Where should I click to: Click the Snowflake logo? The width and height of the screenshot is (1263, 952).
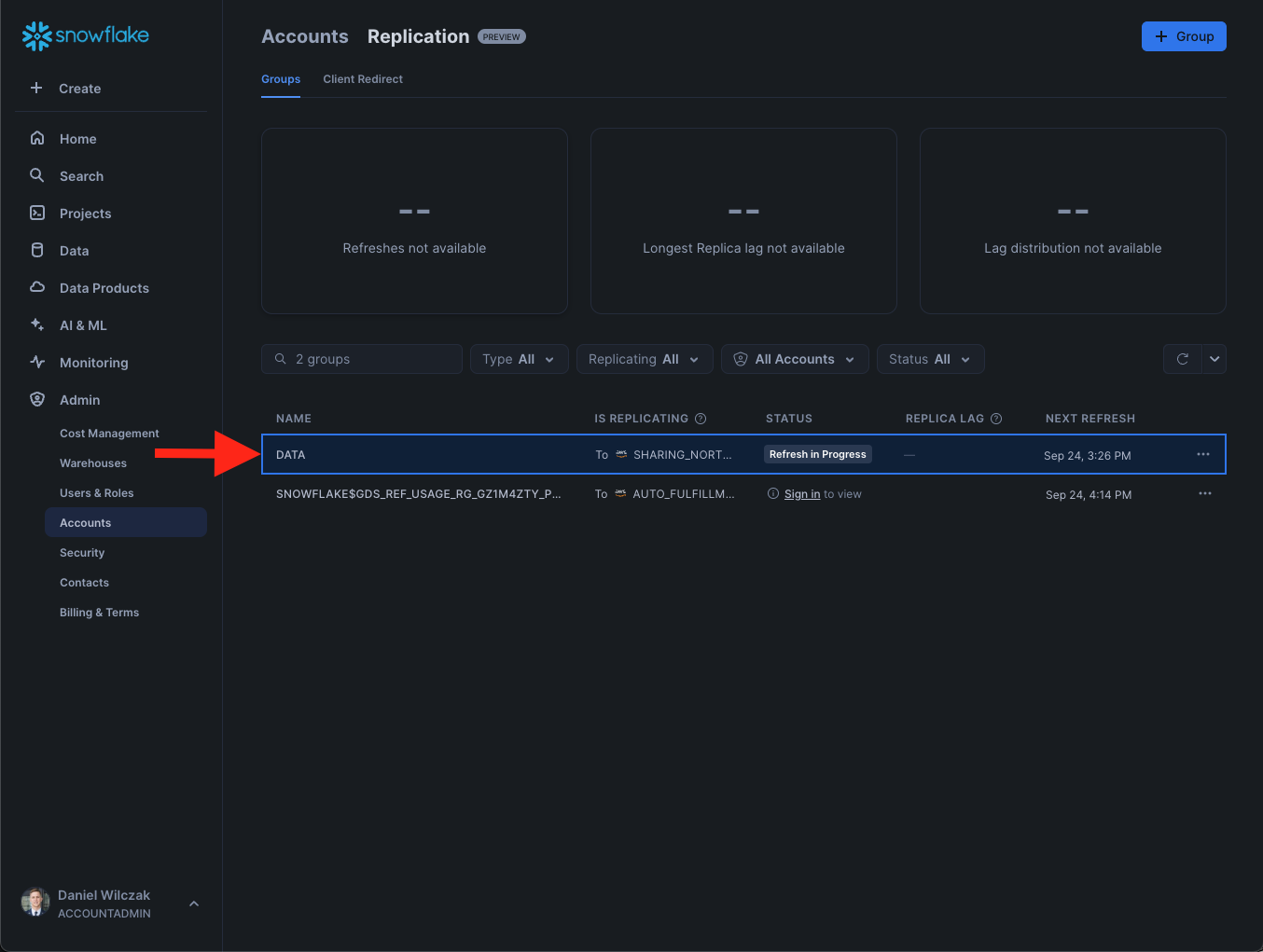pos(86,35)
